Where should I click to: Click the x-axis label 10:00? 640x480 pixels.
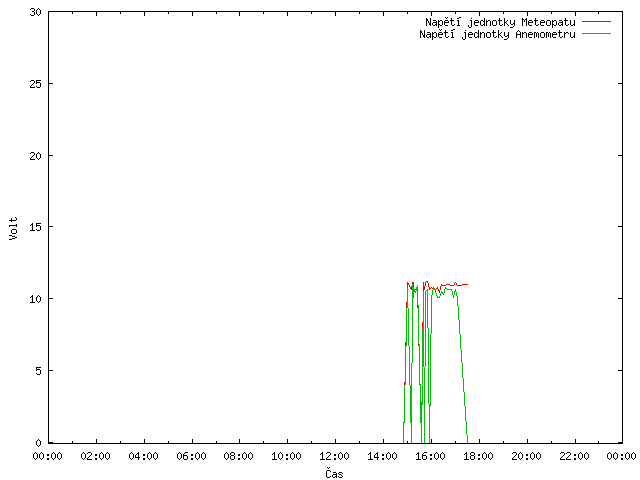point(287,456)
